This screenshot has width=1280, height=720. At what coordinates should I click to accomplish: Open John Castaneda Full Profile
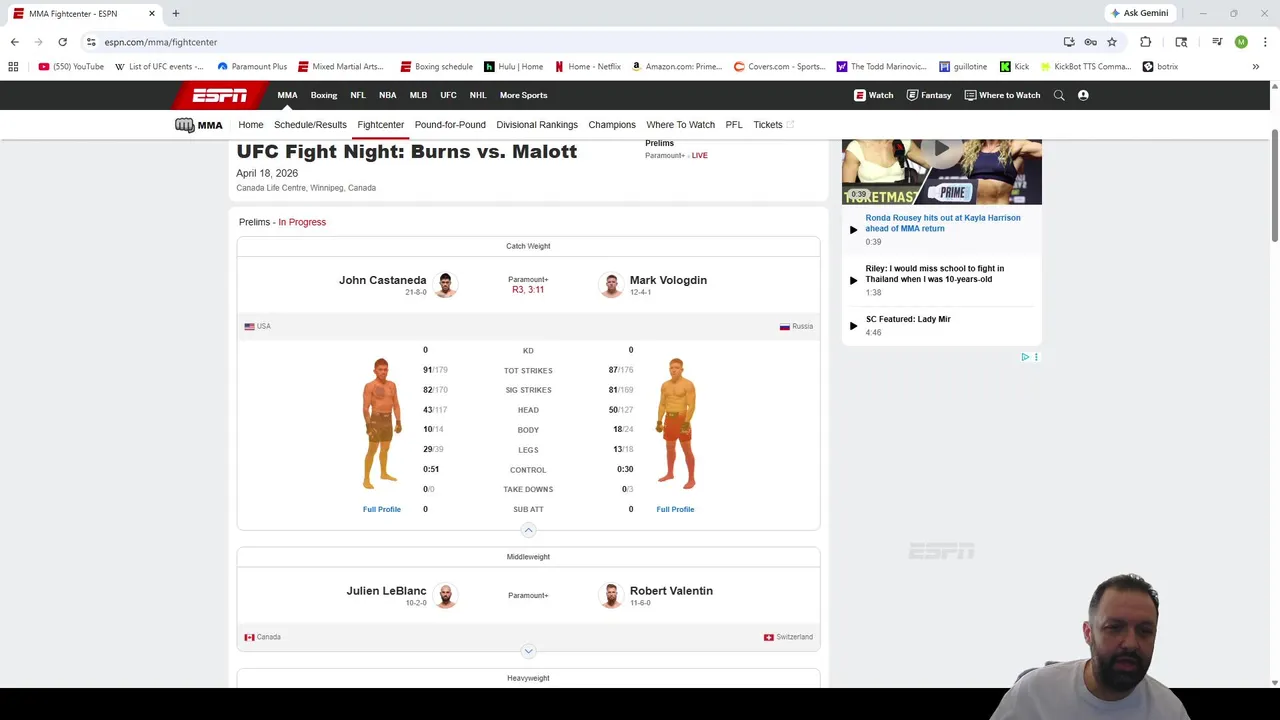coord(382,509)
